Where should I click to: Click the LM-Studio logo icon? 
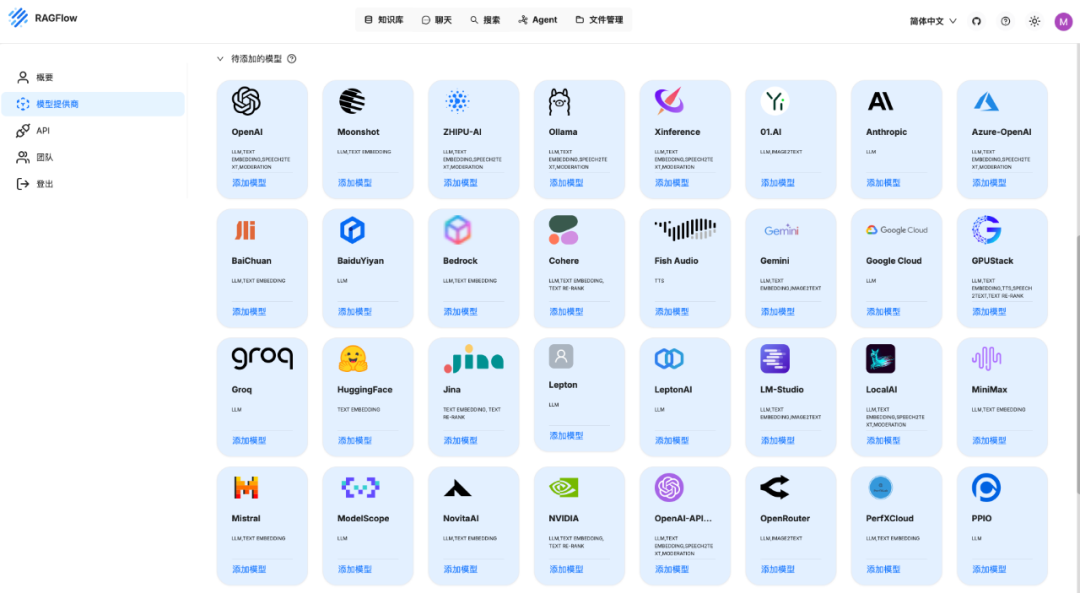tap(775, 359)
